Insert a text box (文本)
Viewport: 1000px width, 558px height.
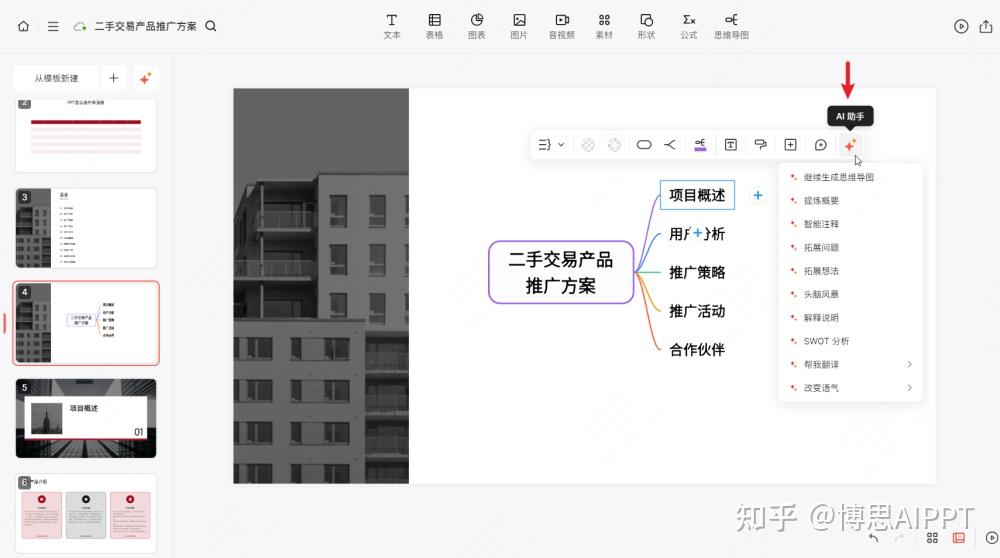pos(392,26)
